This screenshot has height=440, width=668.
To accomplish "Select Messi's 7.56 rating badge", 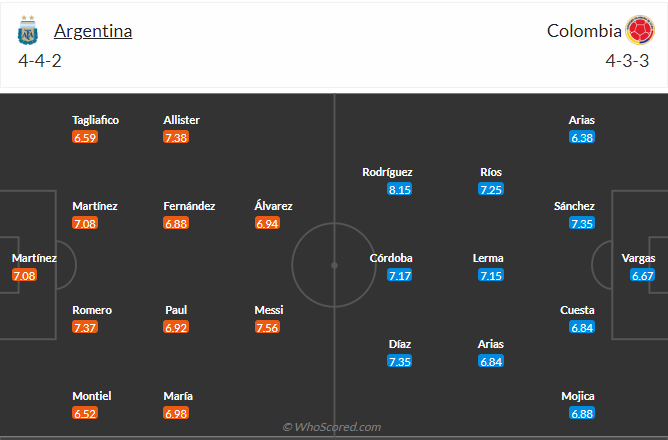I will point(268,327).
